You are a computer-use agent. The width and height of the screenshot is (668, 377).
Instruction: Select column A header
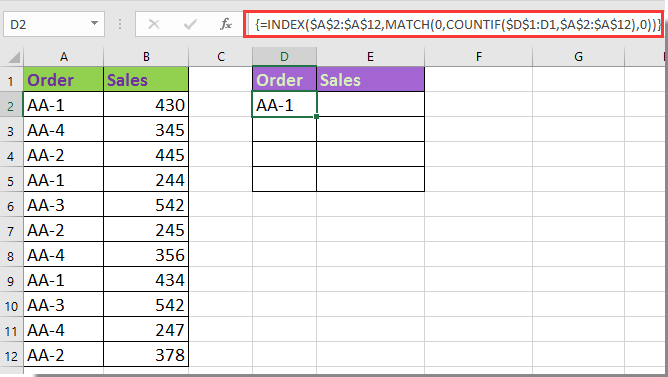(63, 57)
